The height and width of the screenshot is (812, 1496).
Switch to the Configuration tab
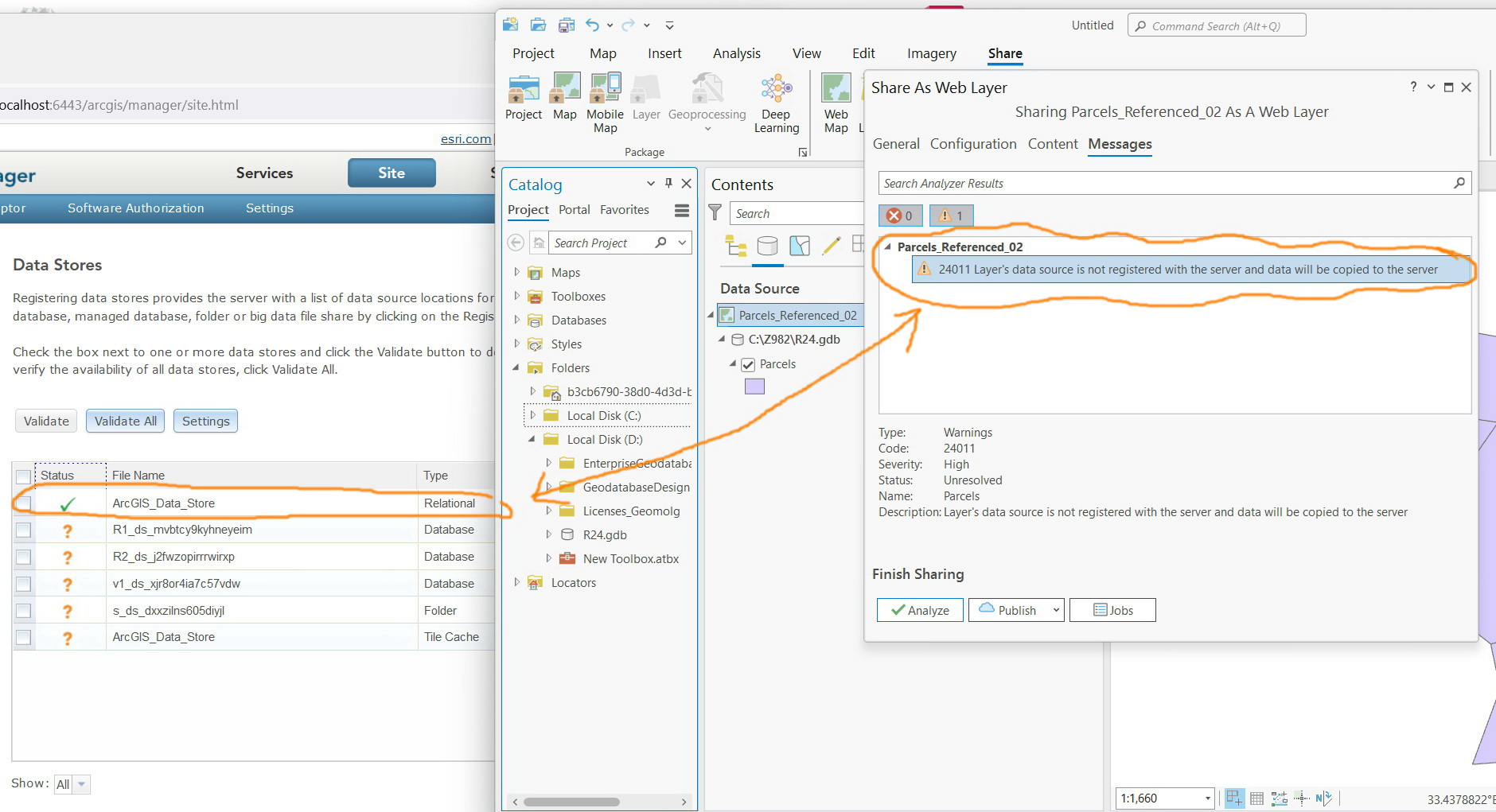pyautogui.click(x=972, y=144)
